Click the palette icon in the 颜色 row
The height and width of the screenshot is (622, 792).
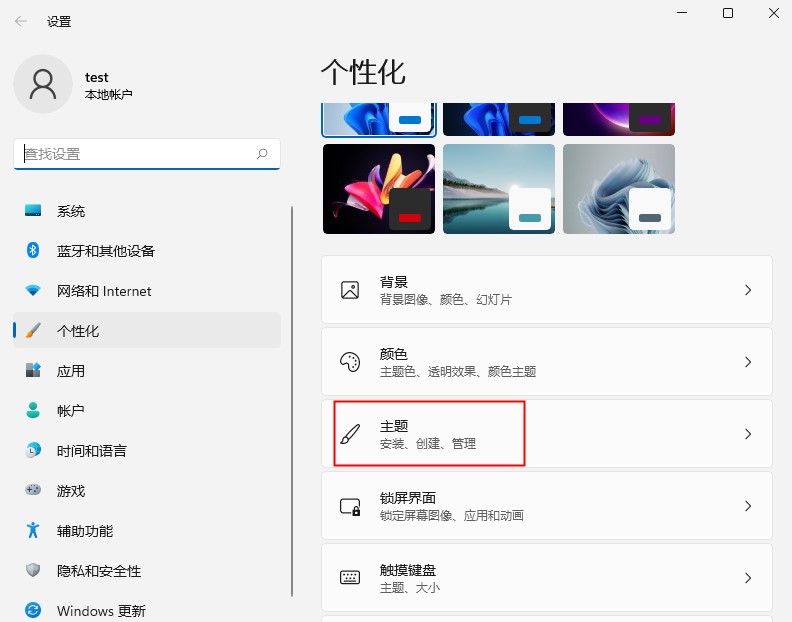pos(350,362)
